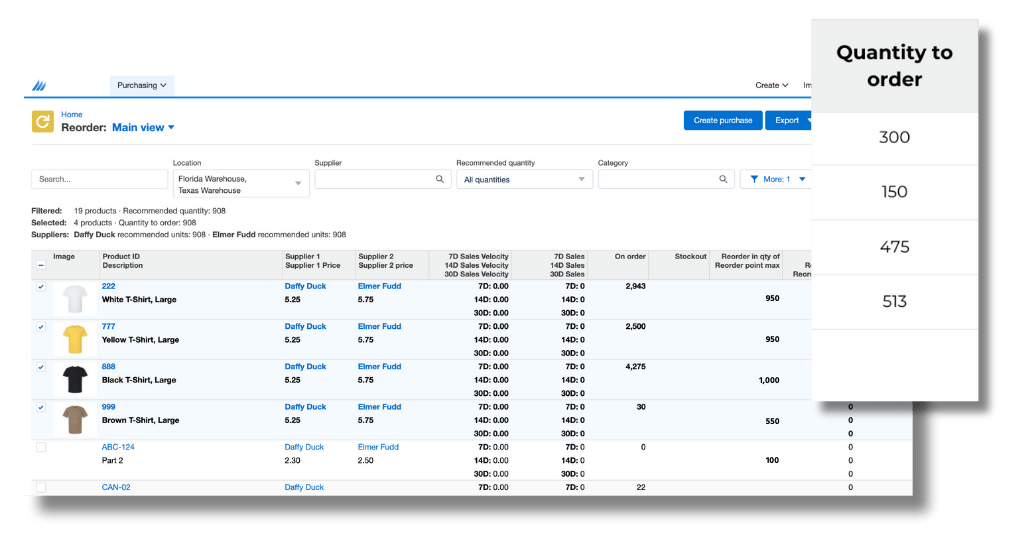Open the Purchasing menu
Image resolution: width=1024 pixels, height=534 pixels.
[141, 85]
